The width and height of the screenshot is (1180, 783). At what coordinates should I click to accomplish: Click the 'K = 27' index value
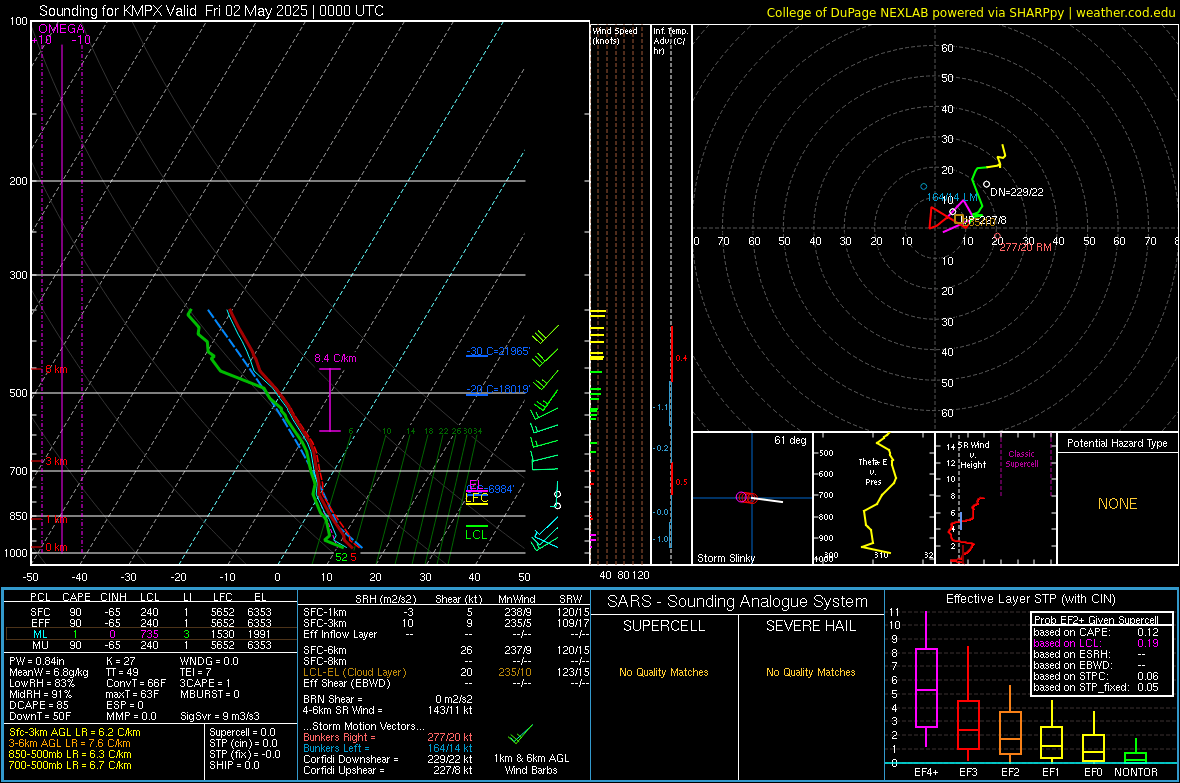point(120,661)
